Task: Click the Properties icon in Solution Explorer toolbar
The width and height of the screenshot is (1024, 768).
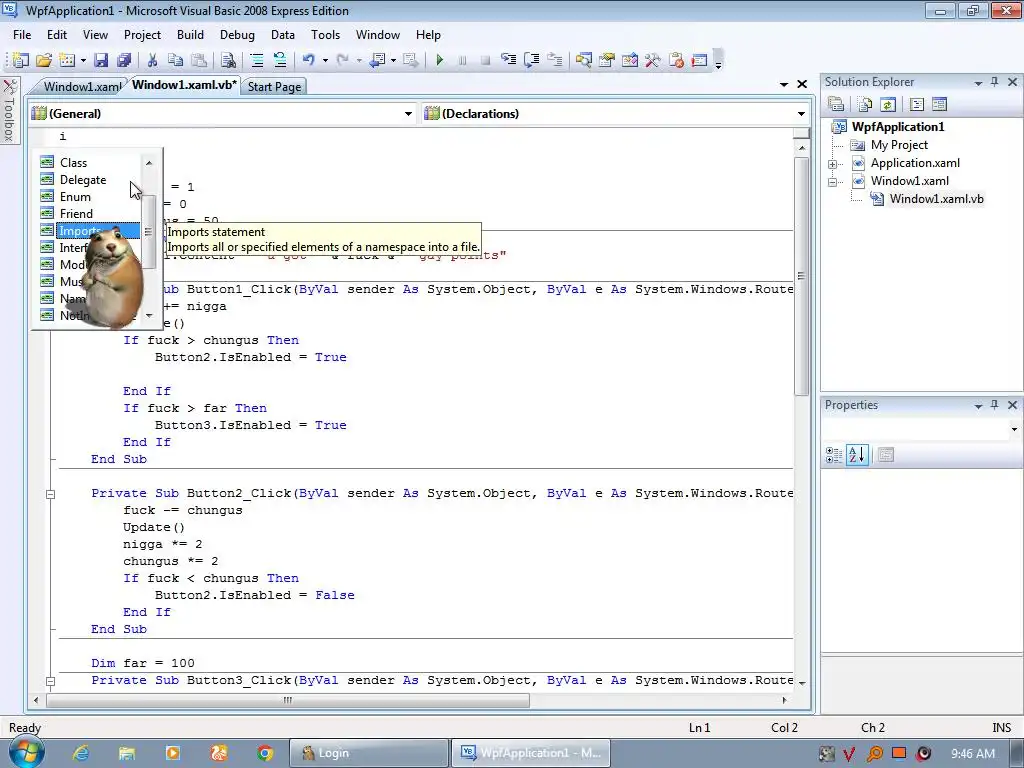Action: point(836,104)
